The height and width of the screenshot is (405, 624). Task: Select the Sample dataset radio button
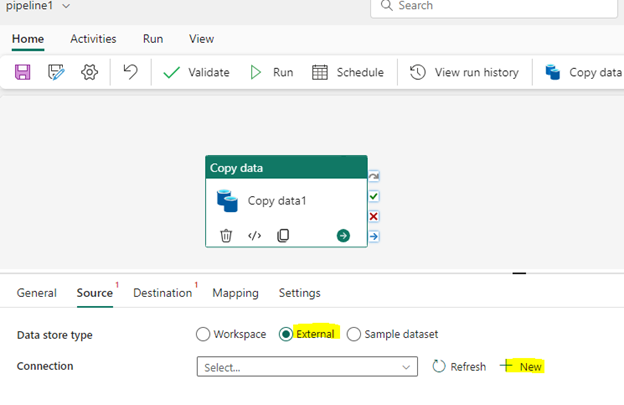tap(354, 334)
